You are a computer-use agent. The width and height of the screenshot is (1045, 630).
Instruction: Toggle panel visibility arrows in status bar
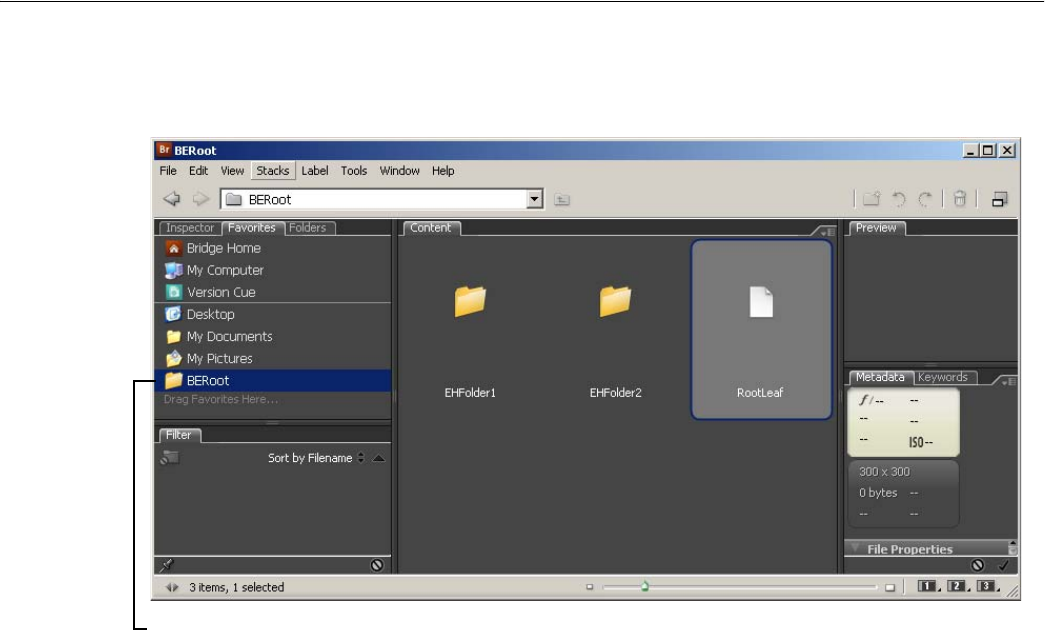pyautogui.click(x=172, y=587)
